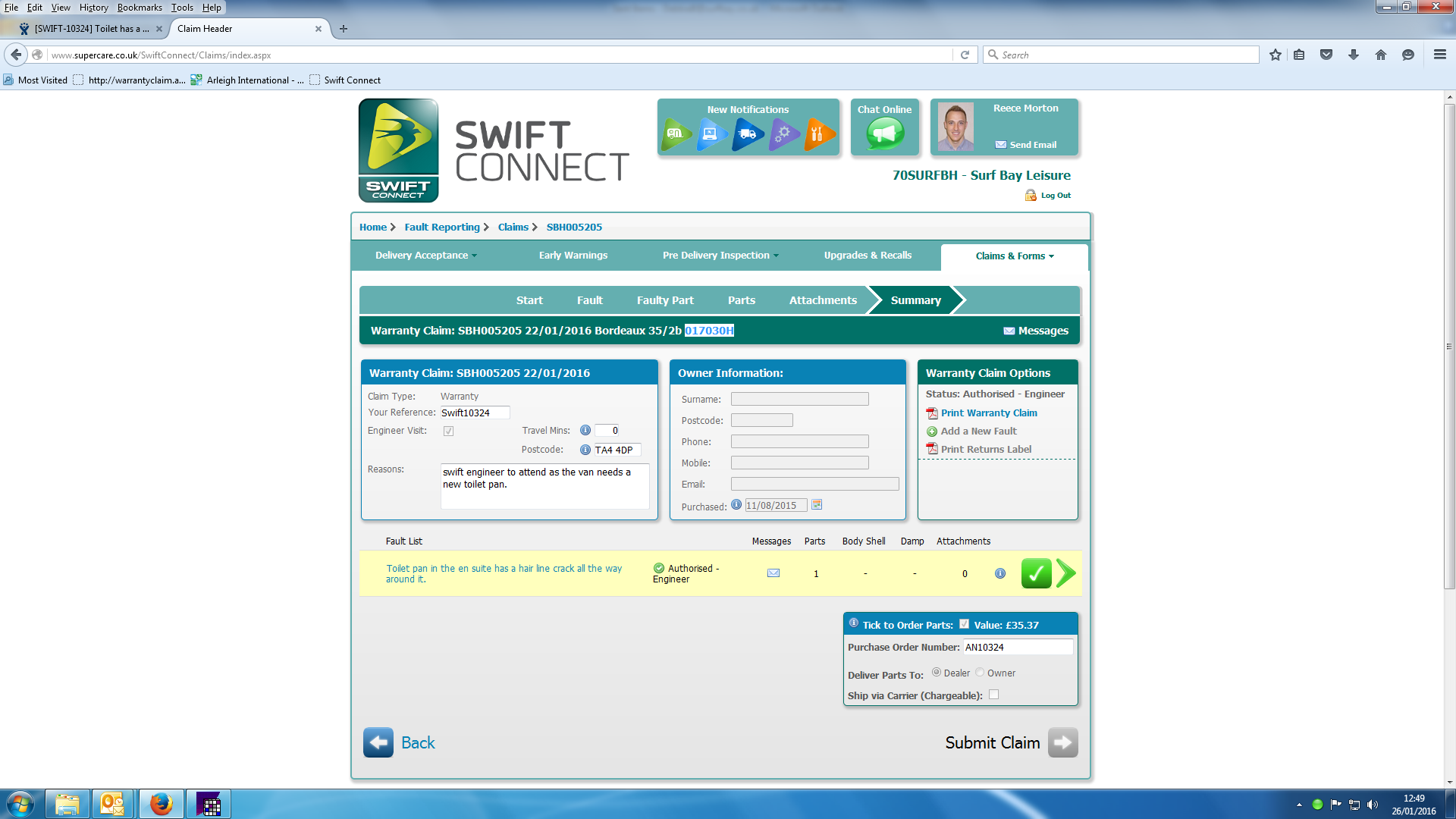Open the fault message envelope icon
Screen dimensions: 1456x819
[773, 573]
